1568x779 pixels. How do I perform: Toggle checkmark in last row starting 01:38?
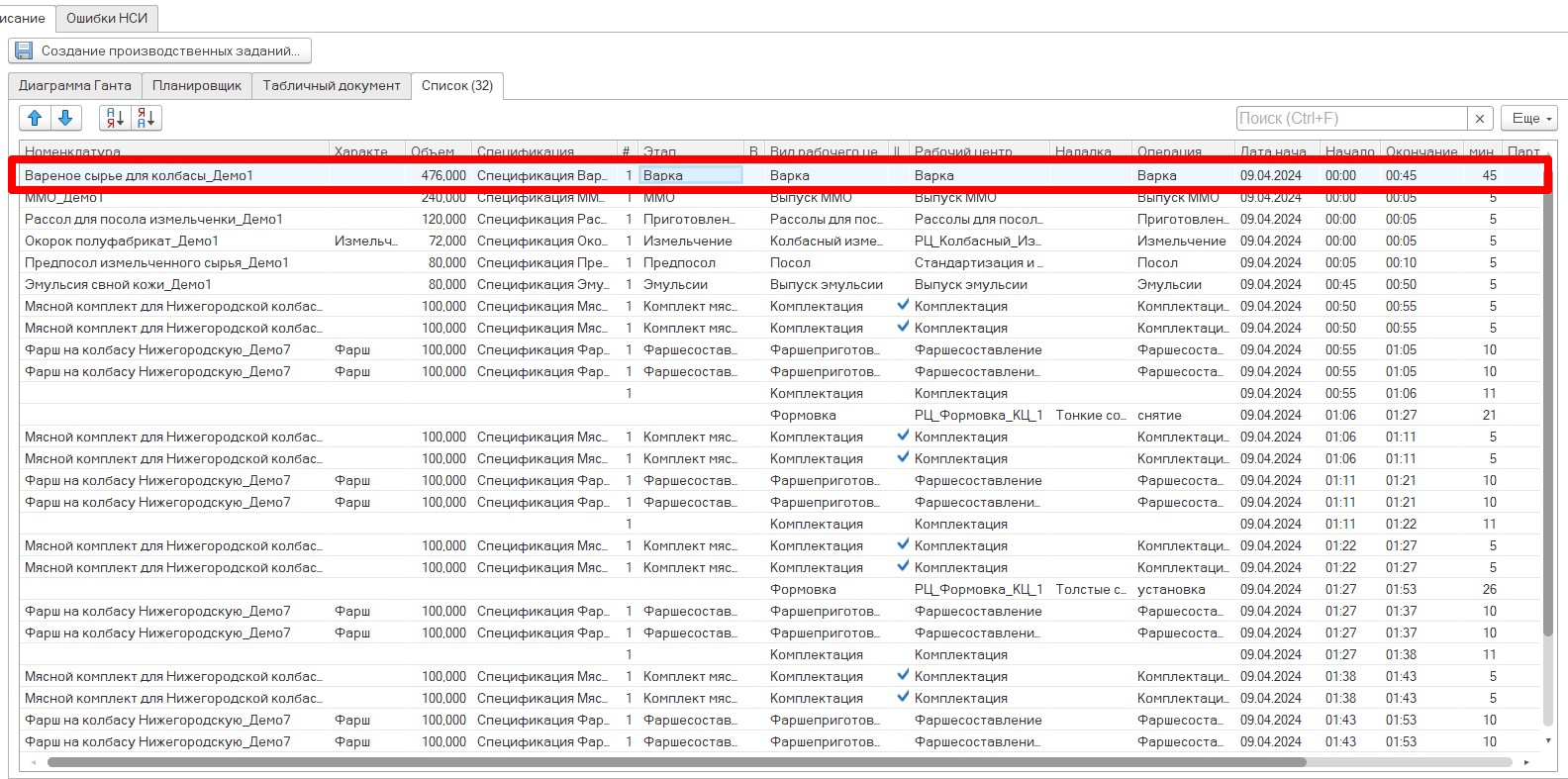point(902,698)
